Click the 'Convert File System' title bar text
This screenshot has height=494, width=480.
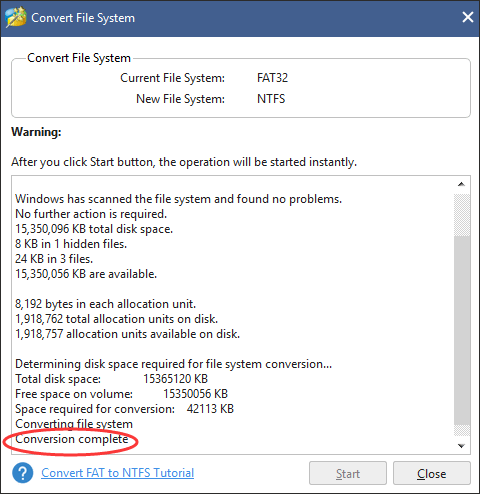pyautogui.click(x=83, y=18)
